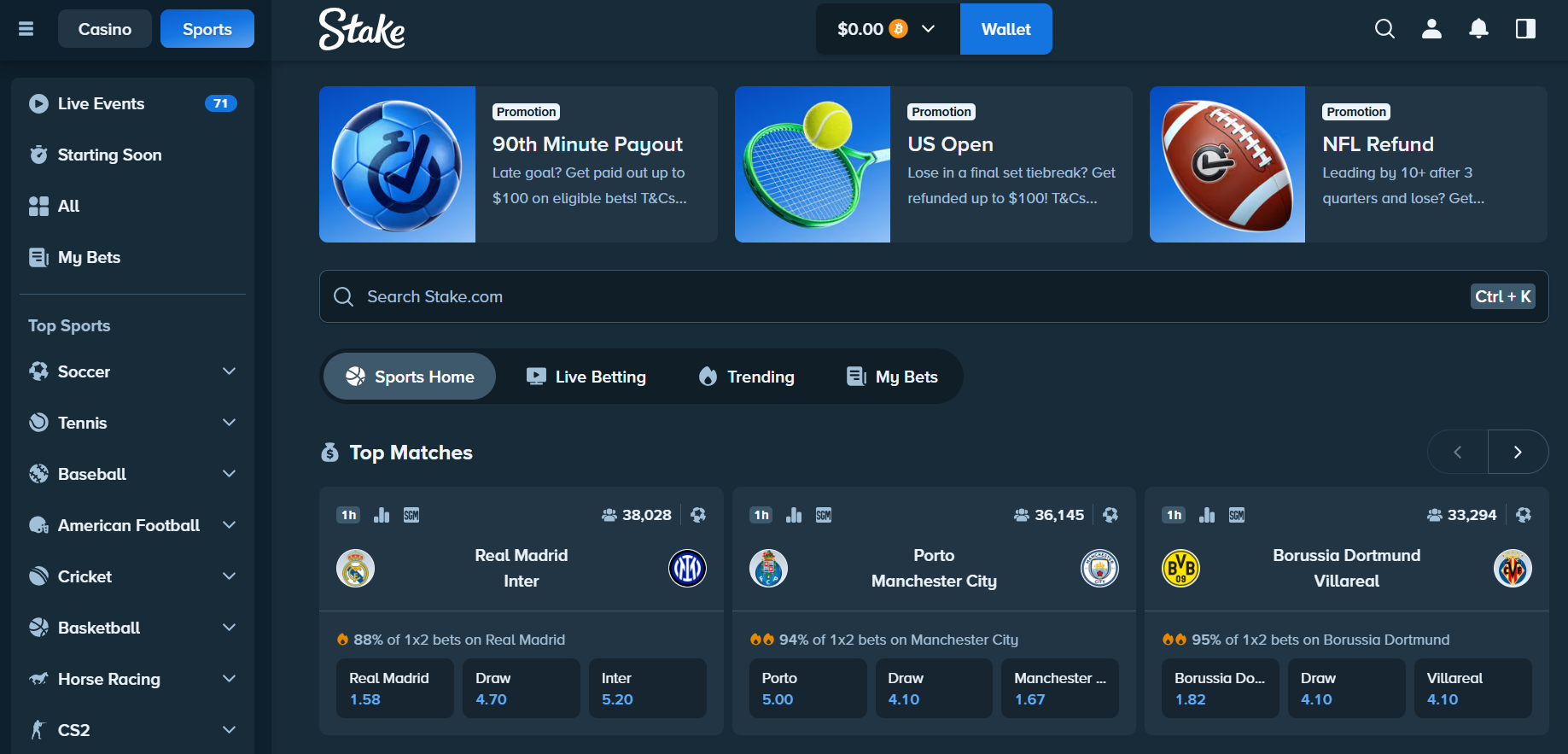Open Starting Soon in sidebar
Screen dimensions: 1568x754
(x=132, y=155)
